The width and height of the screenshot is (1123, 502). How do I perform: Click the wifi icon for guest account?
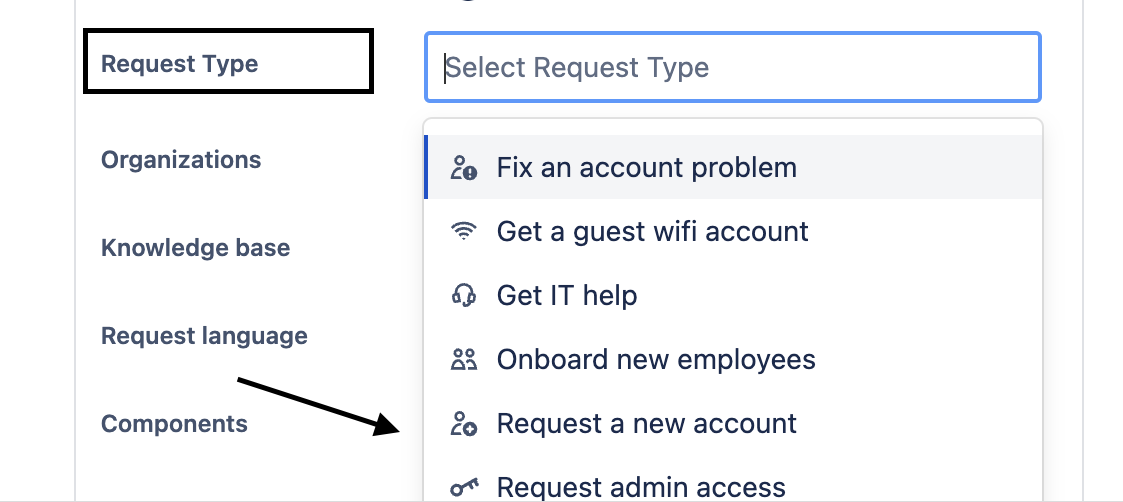pyautogui.click(x=463, y=231)
